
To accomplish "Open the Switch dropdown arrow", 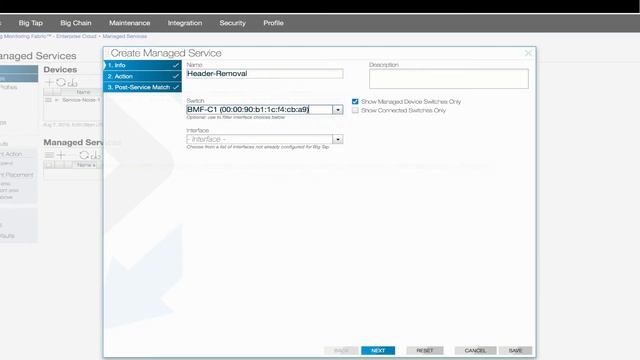I will coord(338,109).
